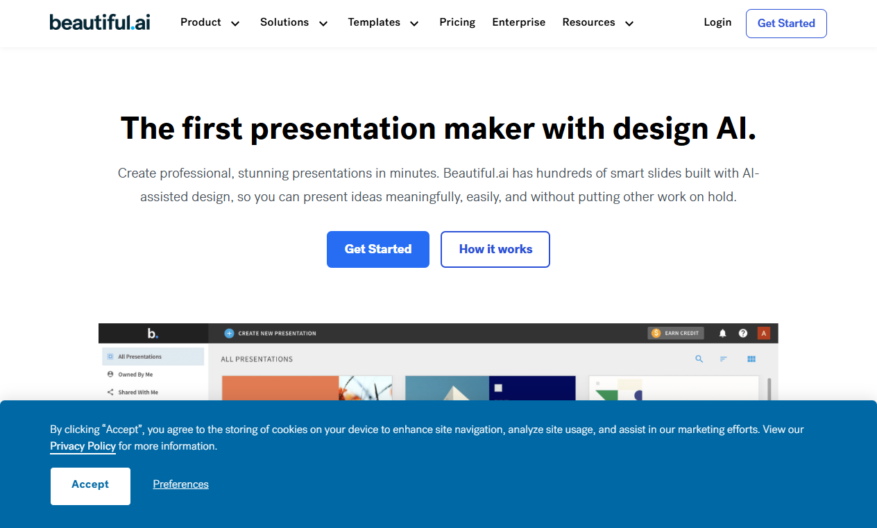Click the outlined Get Started header button
This screenshot has height=528, width=877.
786,23
